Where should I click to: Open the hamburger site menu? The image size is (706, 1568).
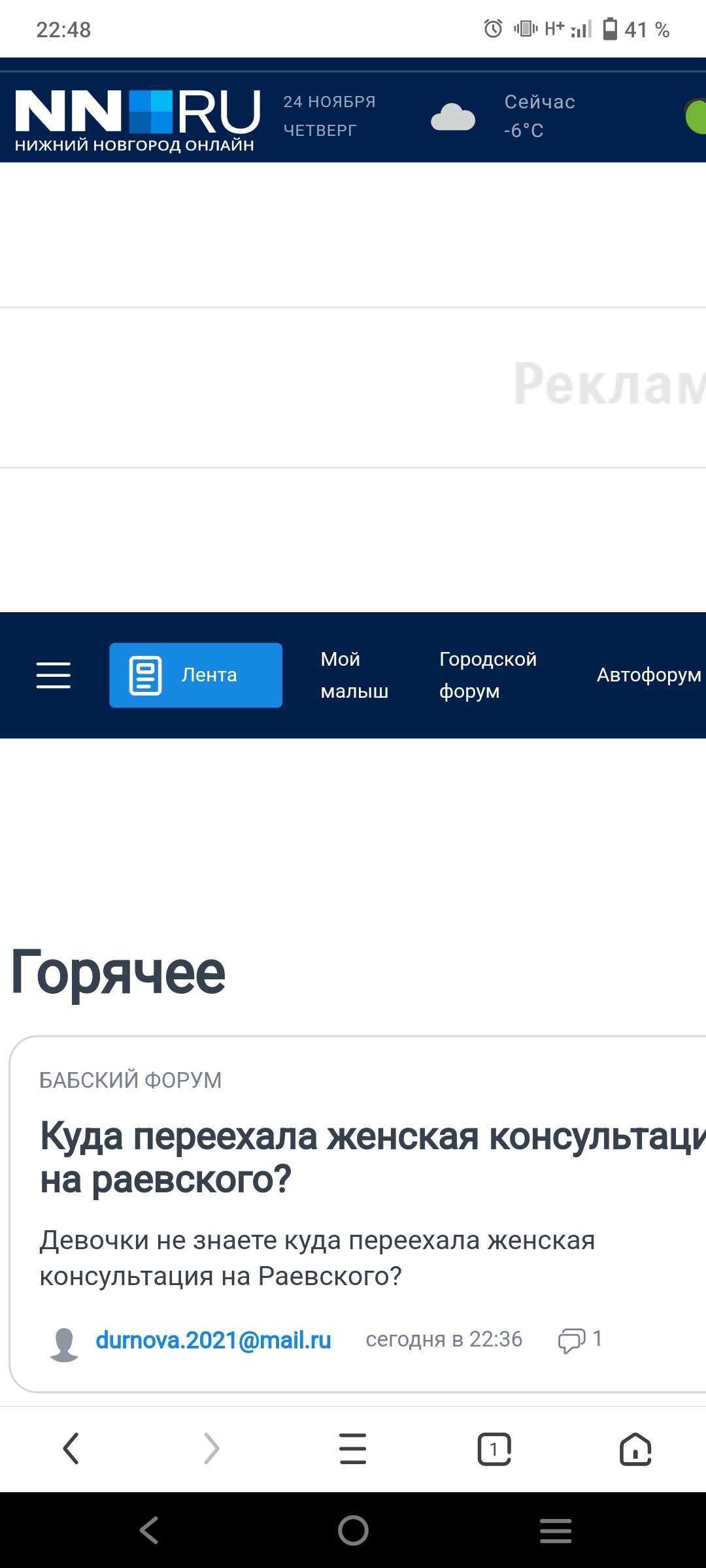point(54,675)
